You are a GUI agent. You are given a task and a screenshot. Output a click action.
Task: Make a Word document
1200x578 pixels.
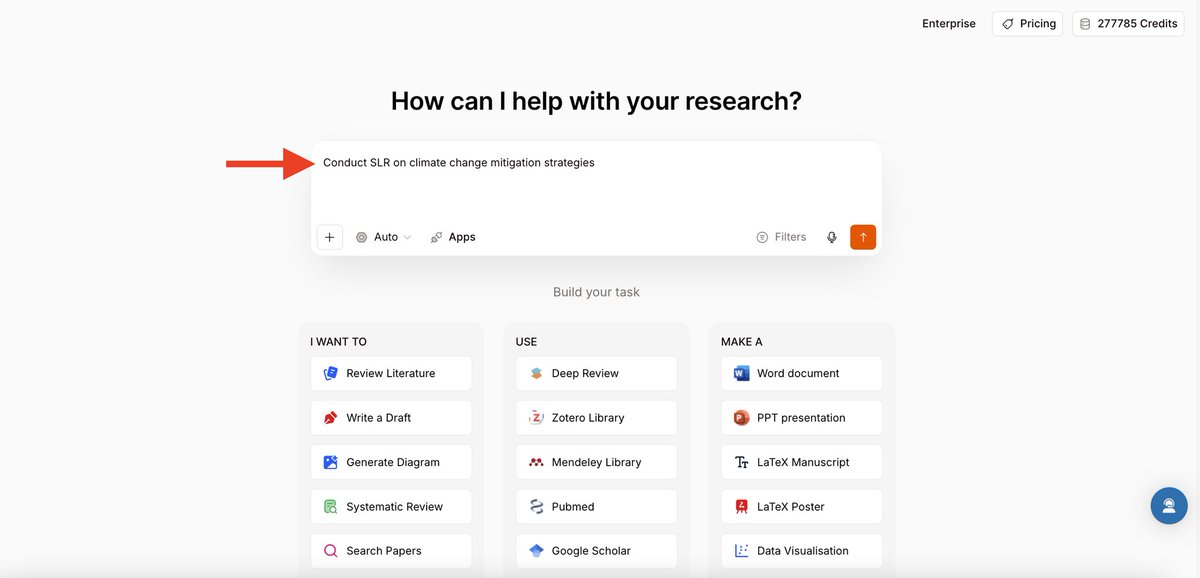click(802, 373)
